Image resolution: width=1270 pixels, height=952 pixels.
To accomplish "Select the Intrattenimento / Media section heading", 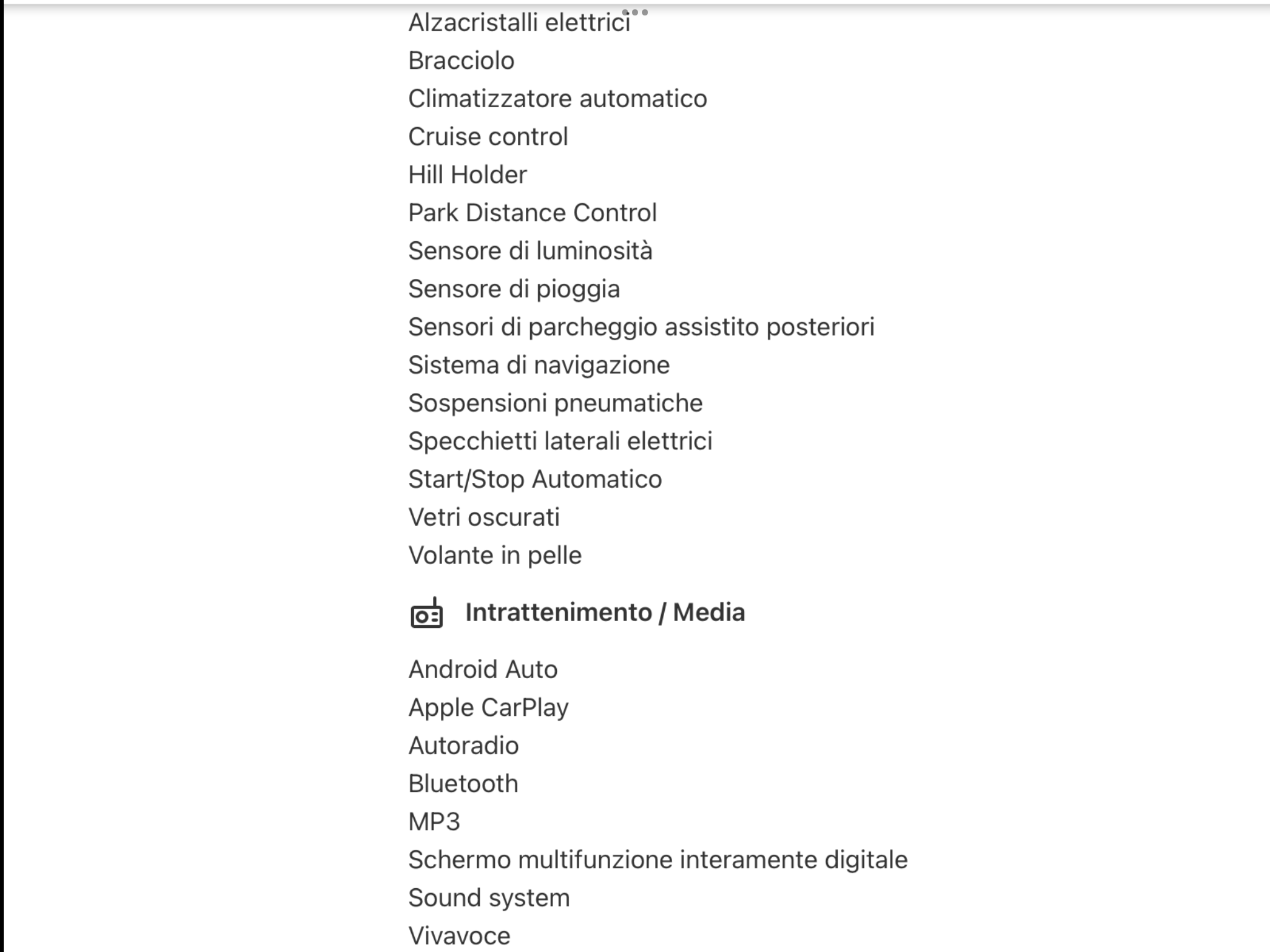I will 605,612.
